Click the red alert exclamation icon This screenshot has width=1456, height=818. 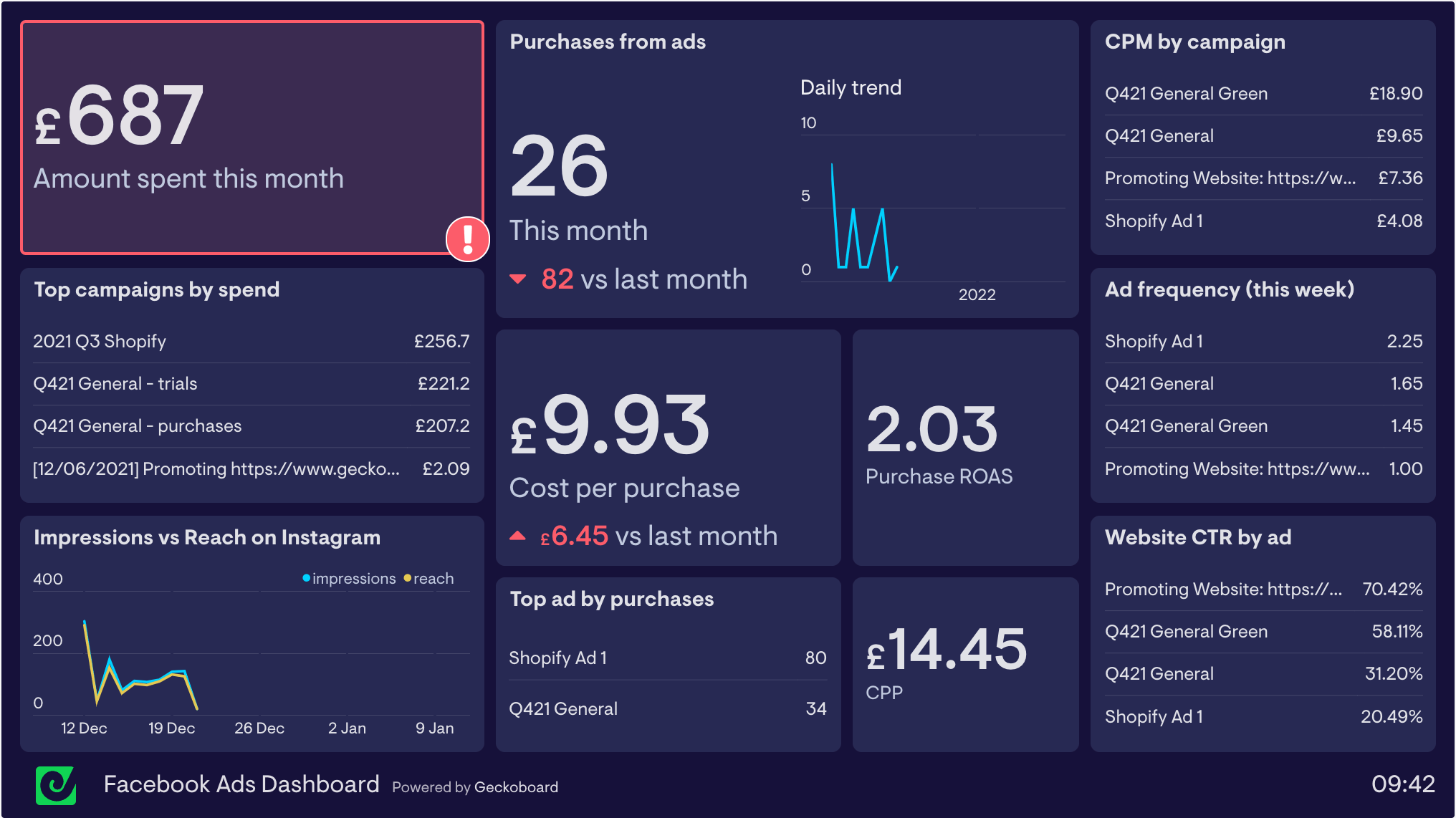click(468, 239)
